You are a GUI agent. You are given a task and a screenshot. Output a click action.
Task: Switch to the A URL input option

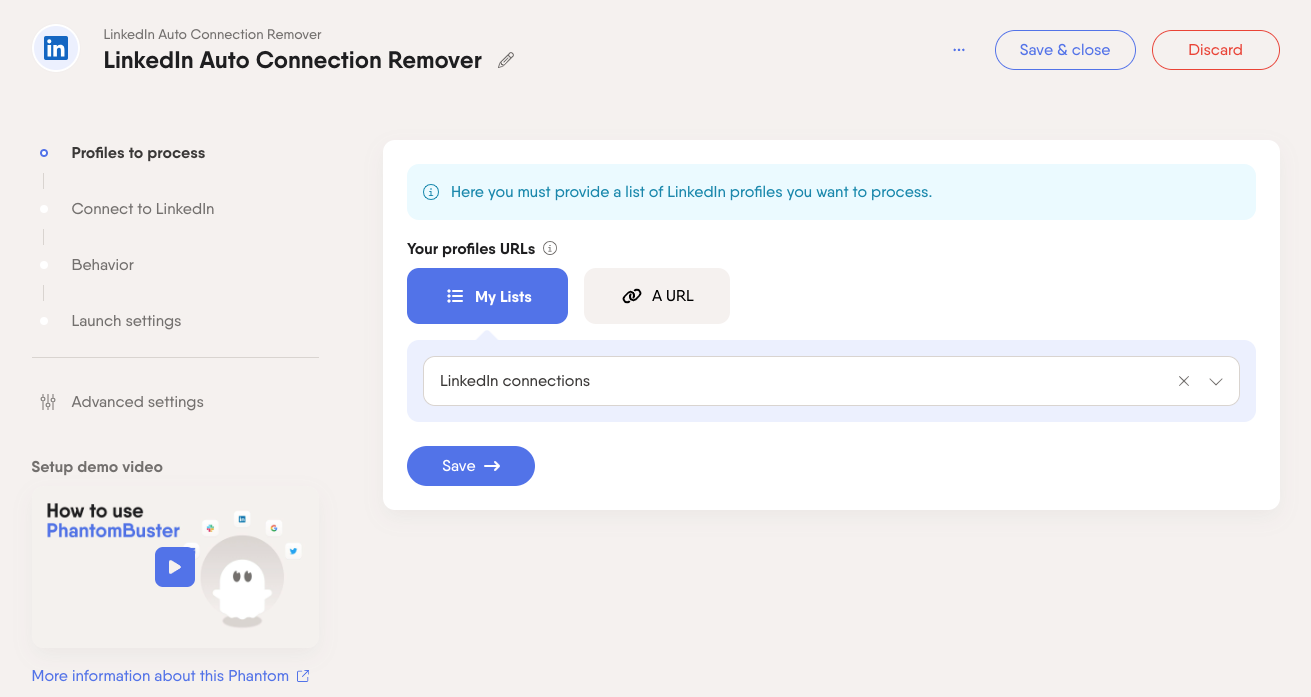[657, 296]
